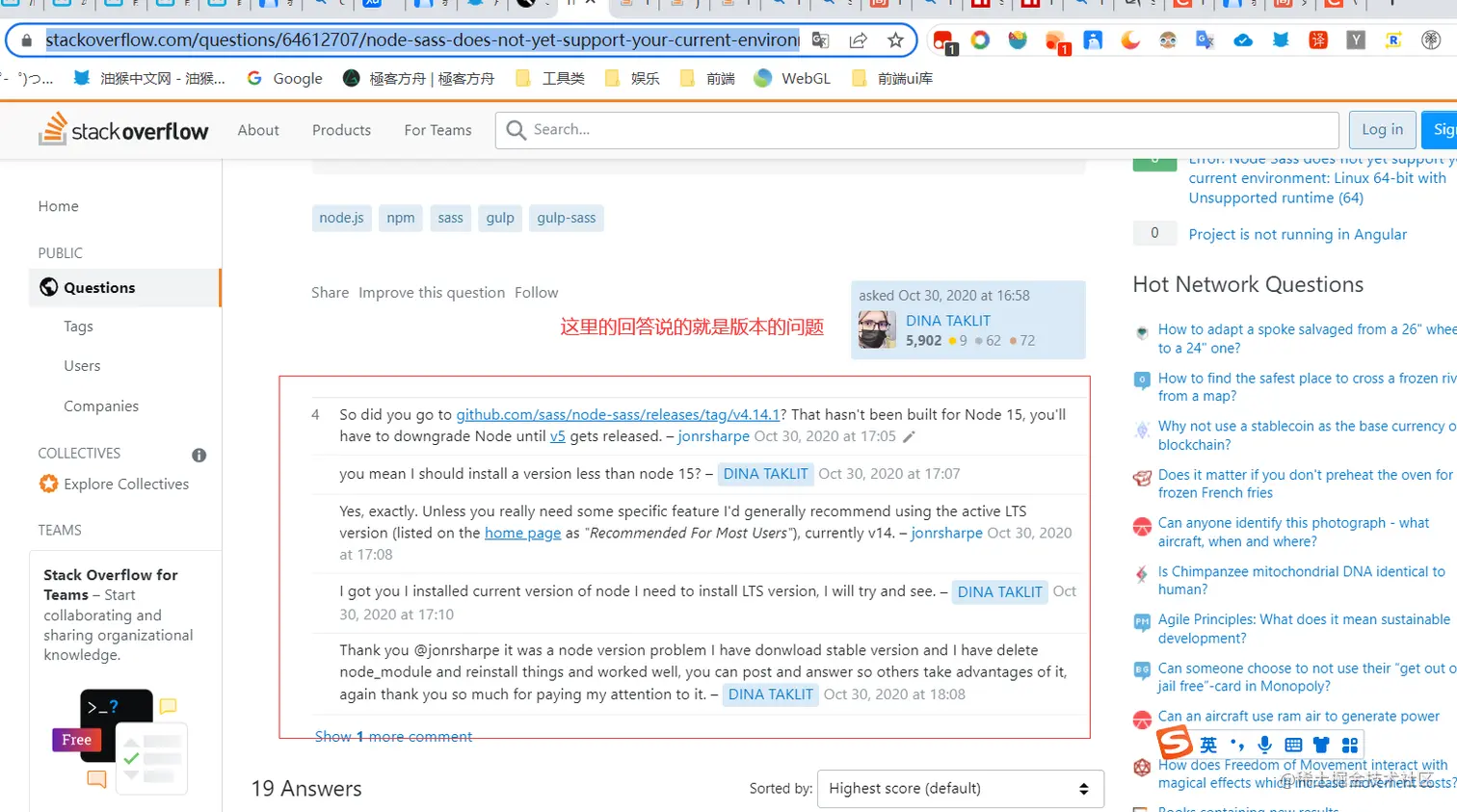The width and height of the screenshot is (1457, 812).
Task: Open the multicolor ring extension icon
Action: (980, 40)
